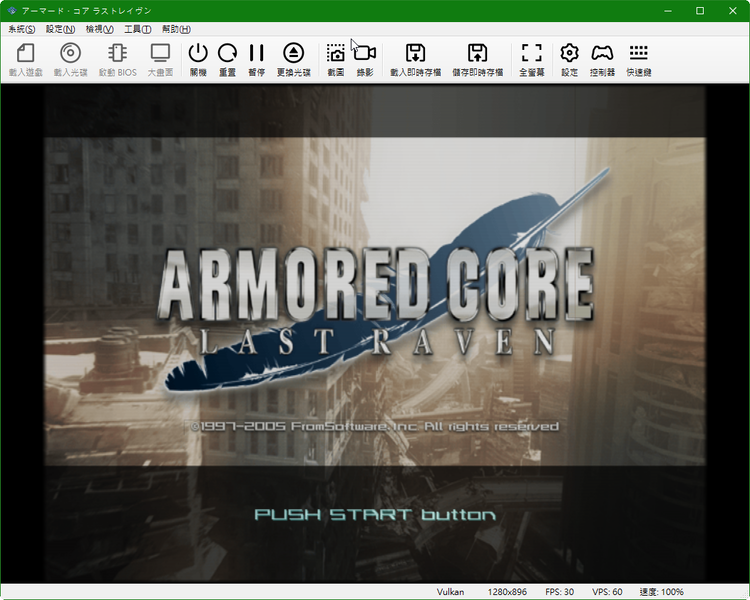Click the 儲存即時存檔 (save state) icon
Screen dimensions: 750x600
pos(477,59)
